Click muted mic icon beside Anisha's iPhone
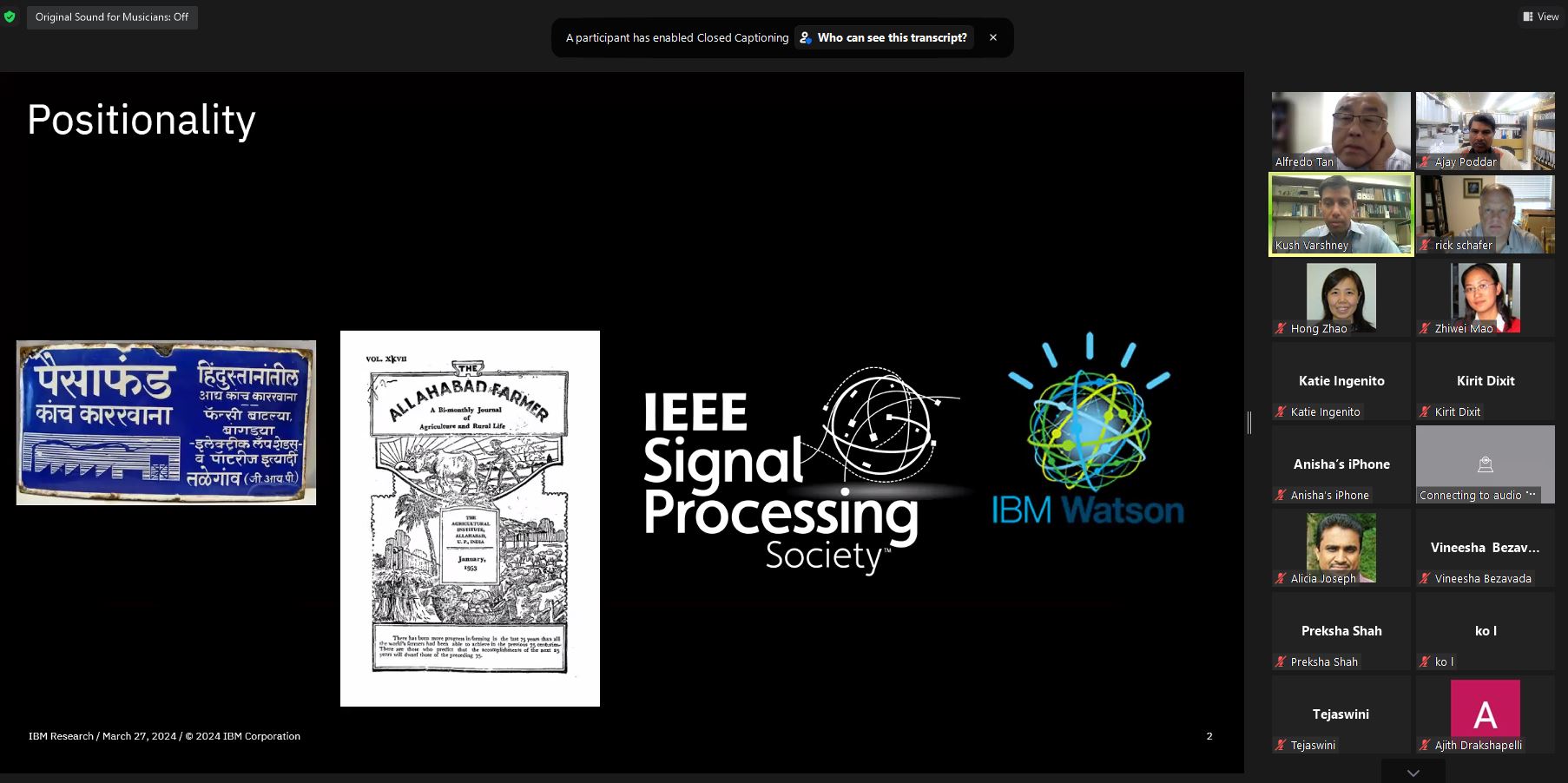 1281,496
